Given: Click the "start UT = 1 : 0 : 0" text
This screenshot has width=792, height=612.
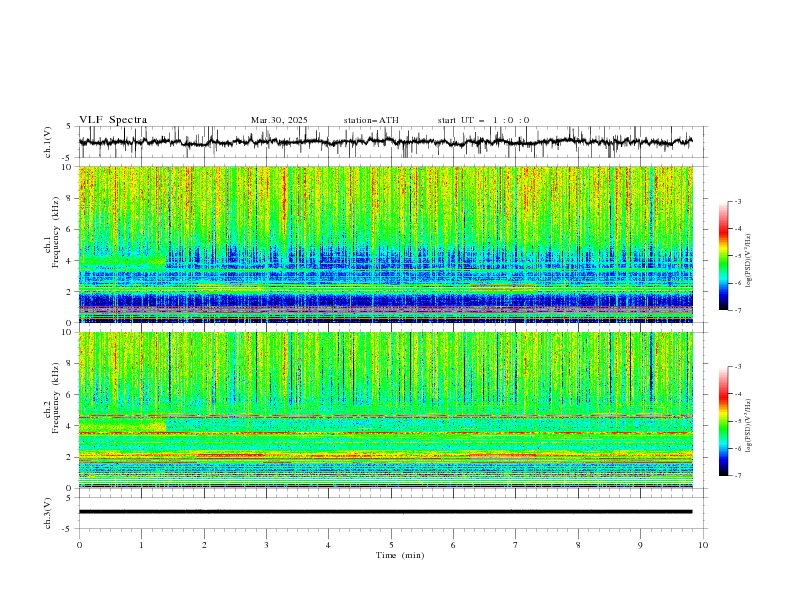Looking at the screenshot, I should point(483,120).
